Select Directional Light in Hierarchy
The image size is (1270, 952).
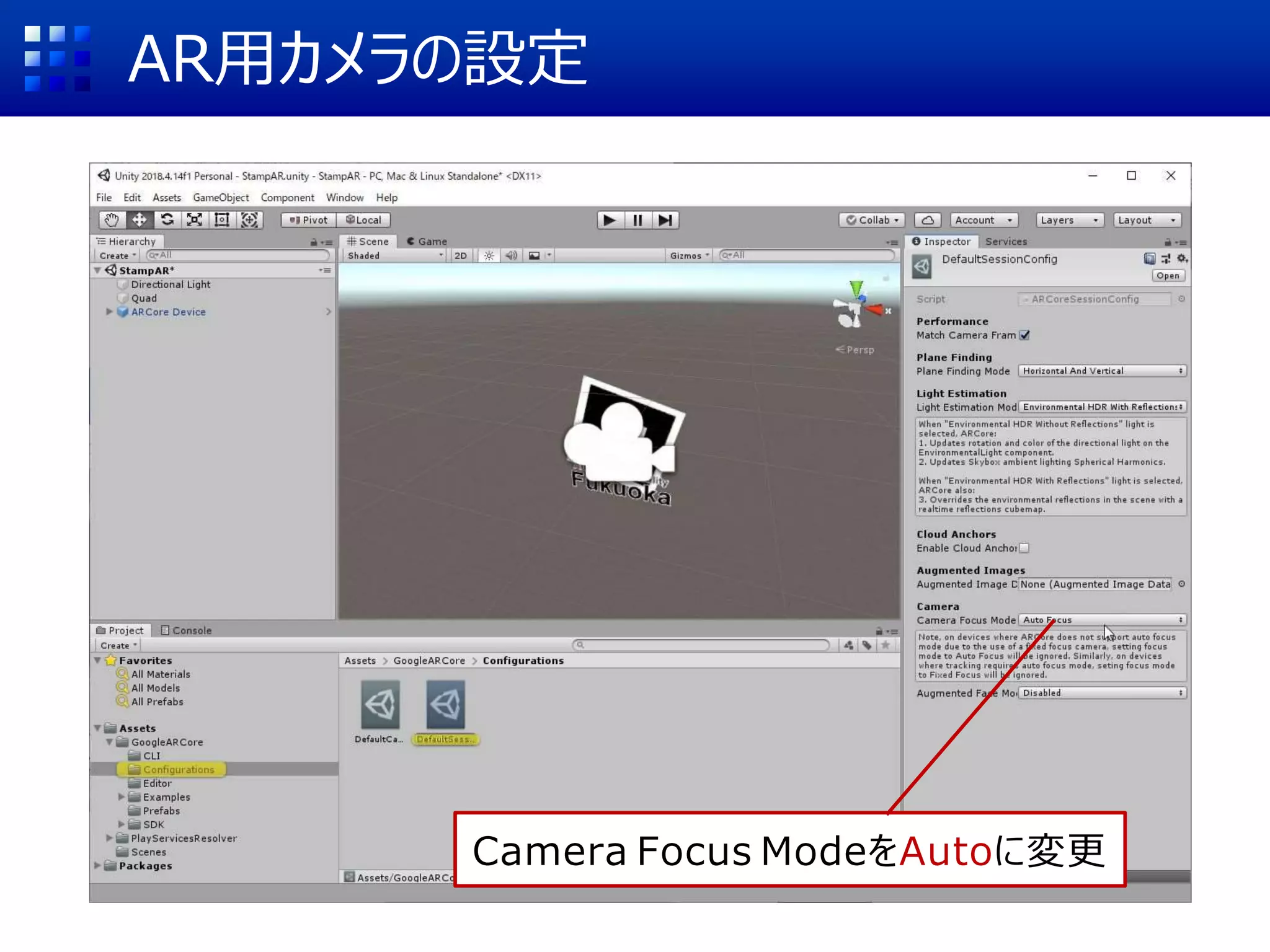pos(171,284)
